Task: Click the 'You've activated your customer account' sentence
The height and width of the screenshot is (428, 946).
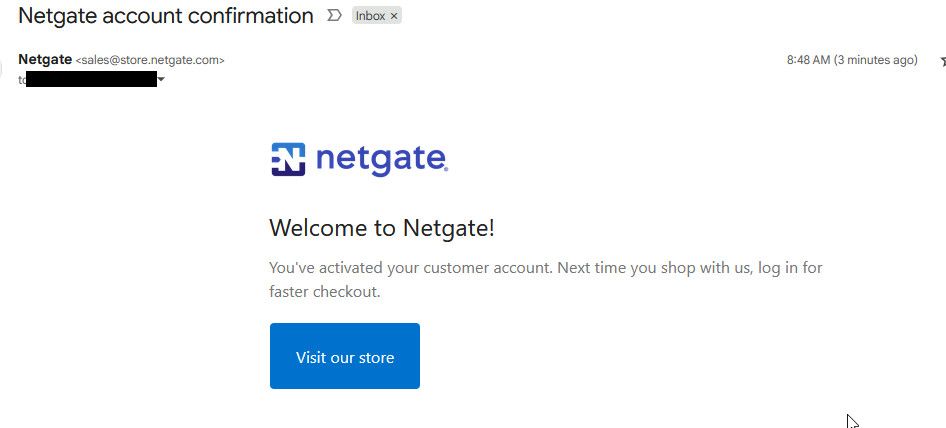Action: click(x=411, y=267)
